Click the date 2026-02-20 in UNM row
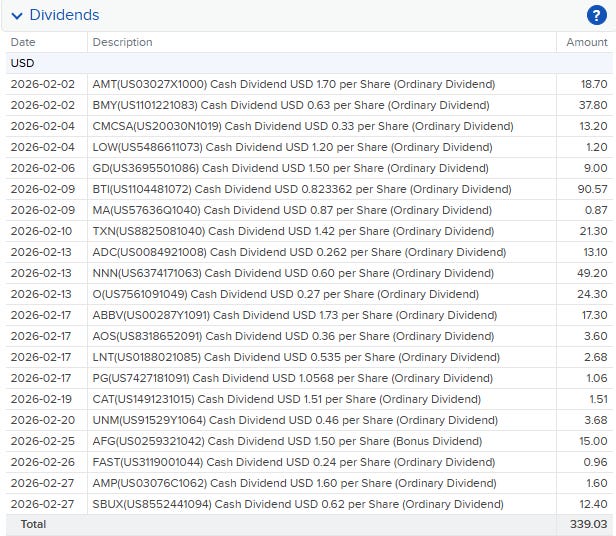Viewport: 616px width, 536px height. click(42, 420)
